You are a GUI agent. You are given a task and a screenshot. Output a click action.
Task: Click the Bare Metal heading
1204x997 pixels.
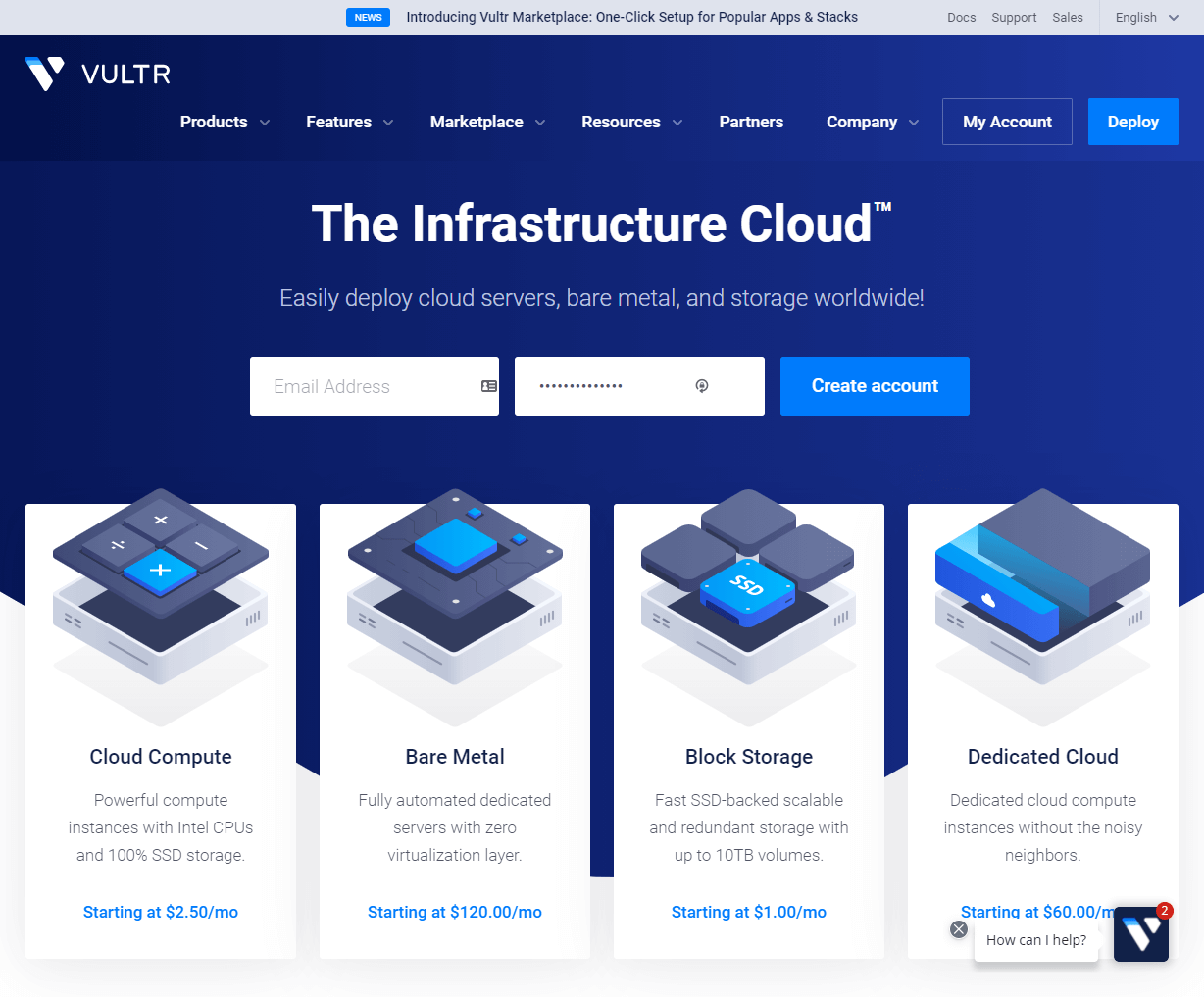pyautogui.click(x=455, y=757)
